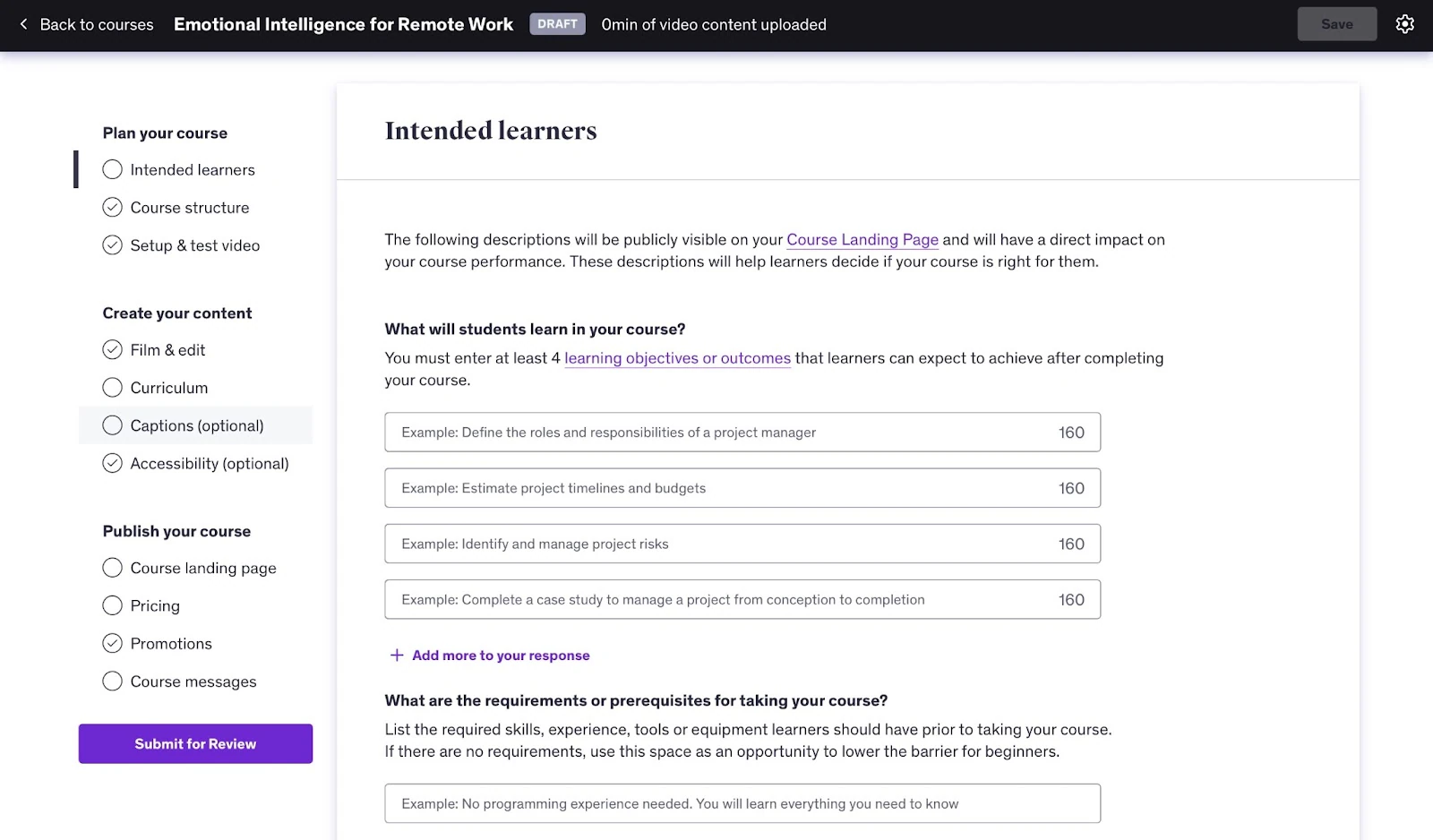Click empty circle next to Course landing page
Screen dimensions: 1433x840
tap(112, 568)
